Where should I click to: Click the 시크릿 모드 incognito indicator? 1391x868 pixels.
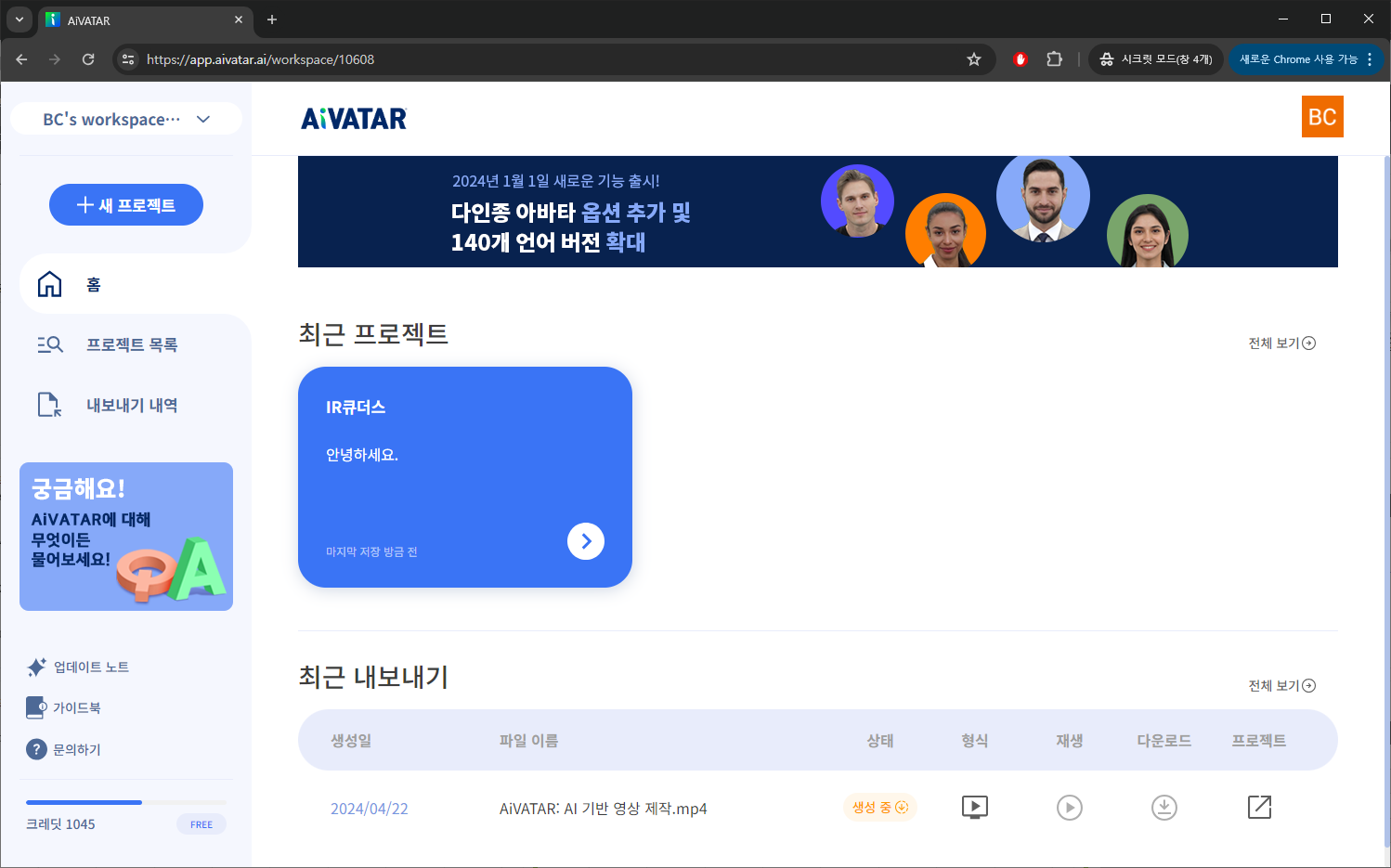[x=1156, y=59]
